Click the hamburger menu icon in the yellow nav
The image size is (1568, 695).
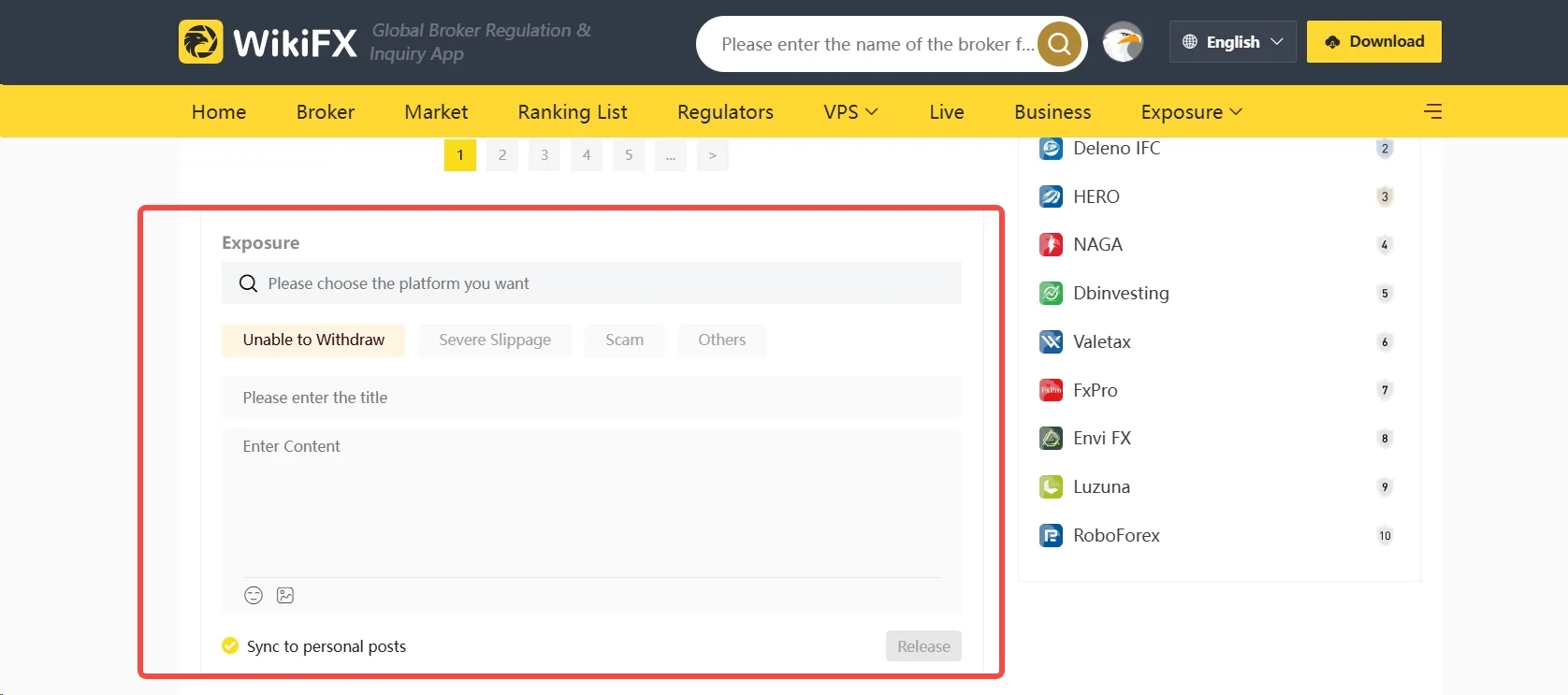pyautogui.click(x=1432, y=111)
